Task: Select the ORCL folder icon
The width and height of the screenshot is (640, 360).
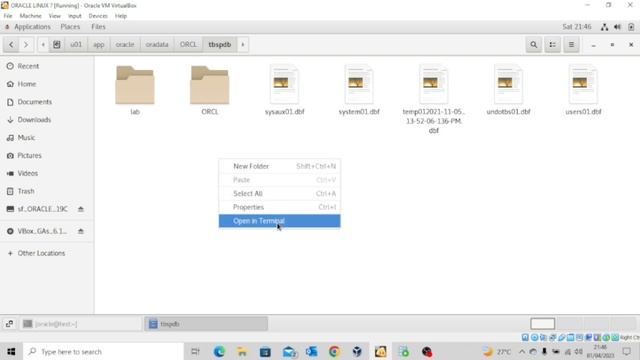Action: coord(210,85)
